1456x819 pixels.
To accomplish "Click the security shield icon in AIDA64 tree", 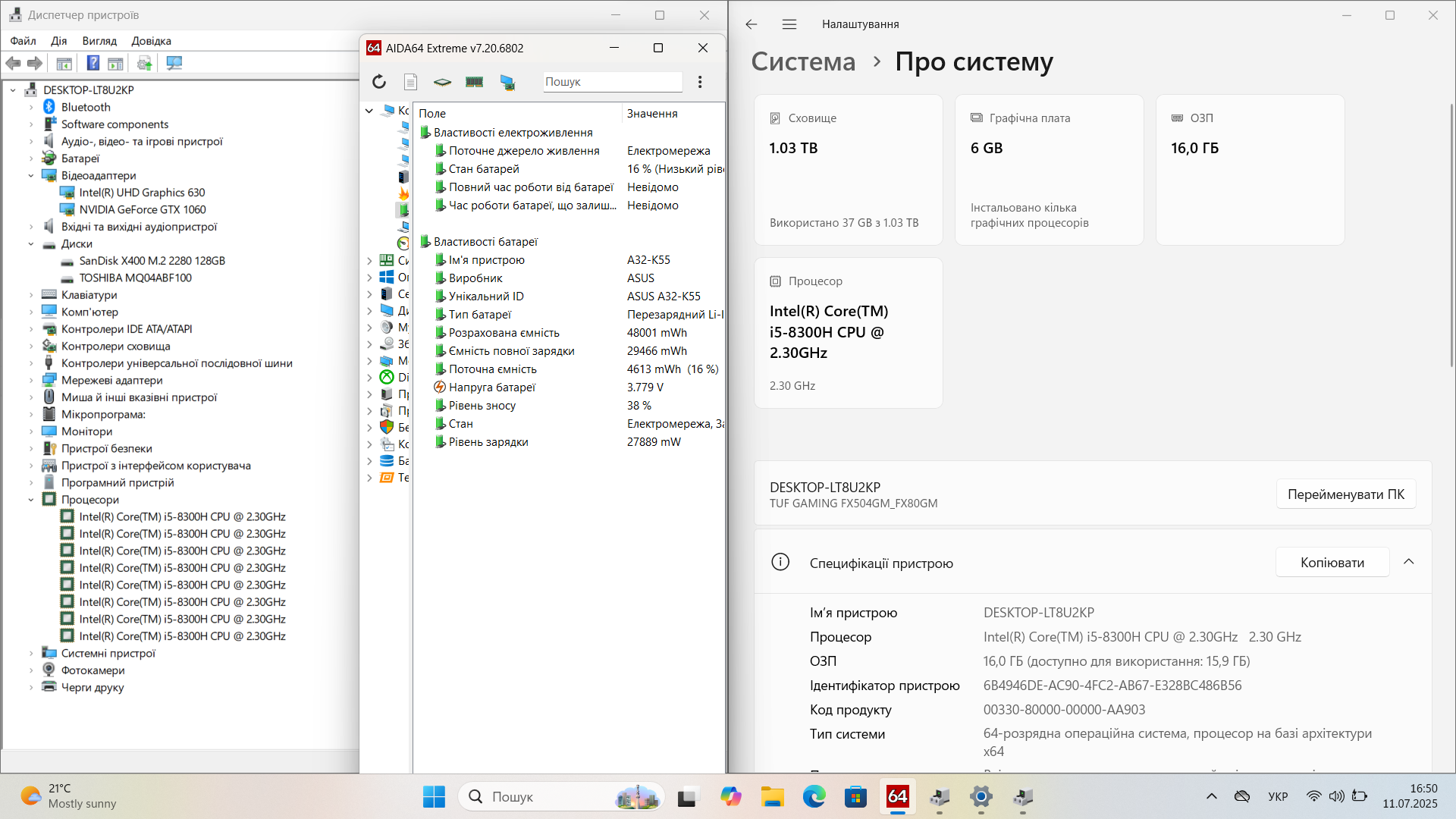I will point(387,428).
